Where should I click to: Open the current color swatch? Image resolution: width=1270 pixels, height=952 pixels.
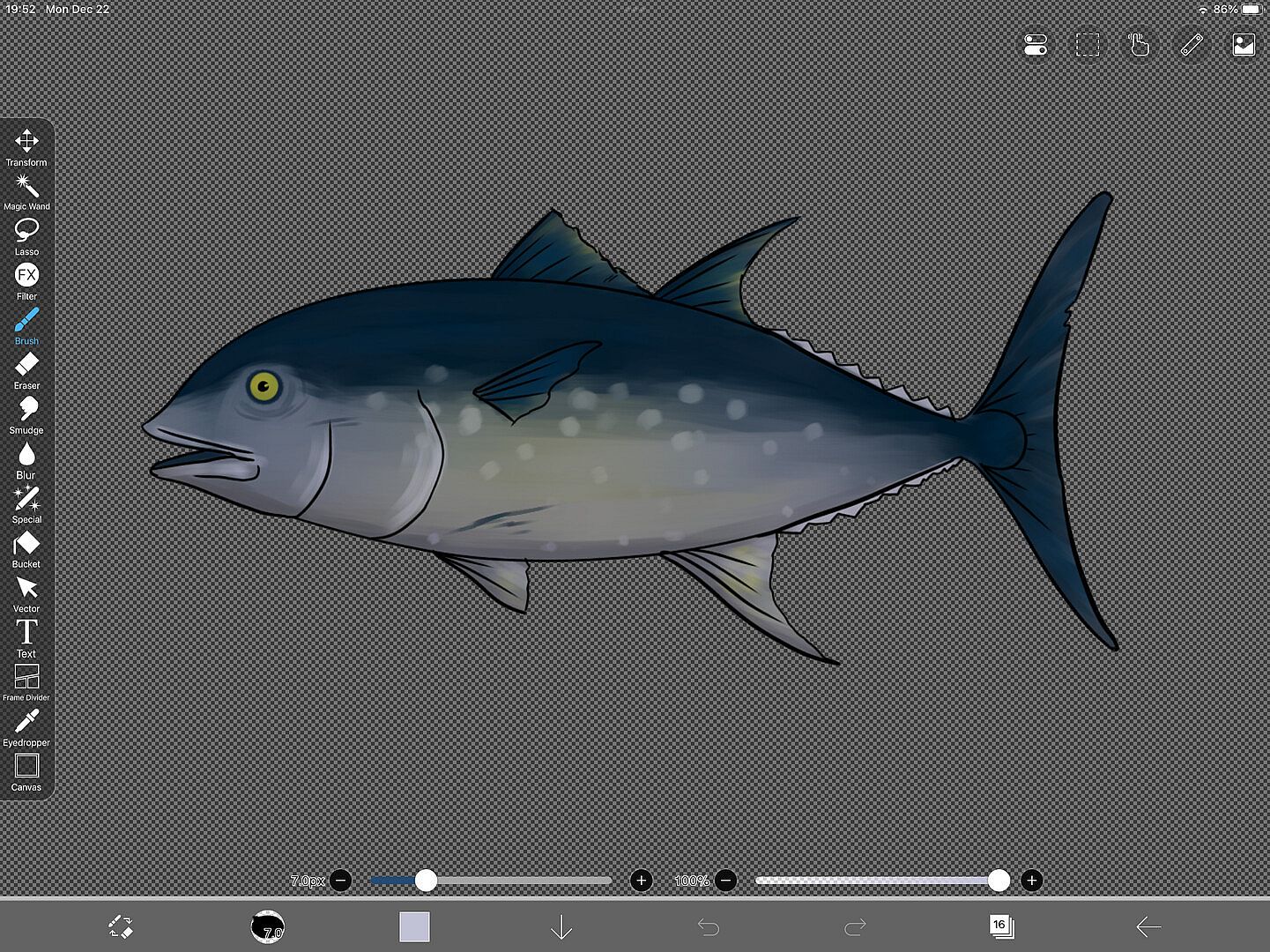(414, 926)
